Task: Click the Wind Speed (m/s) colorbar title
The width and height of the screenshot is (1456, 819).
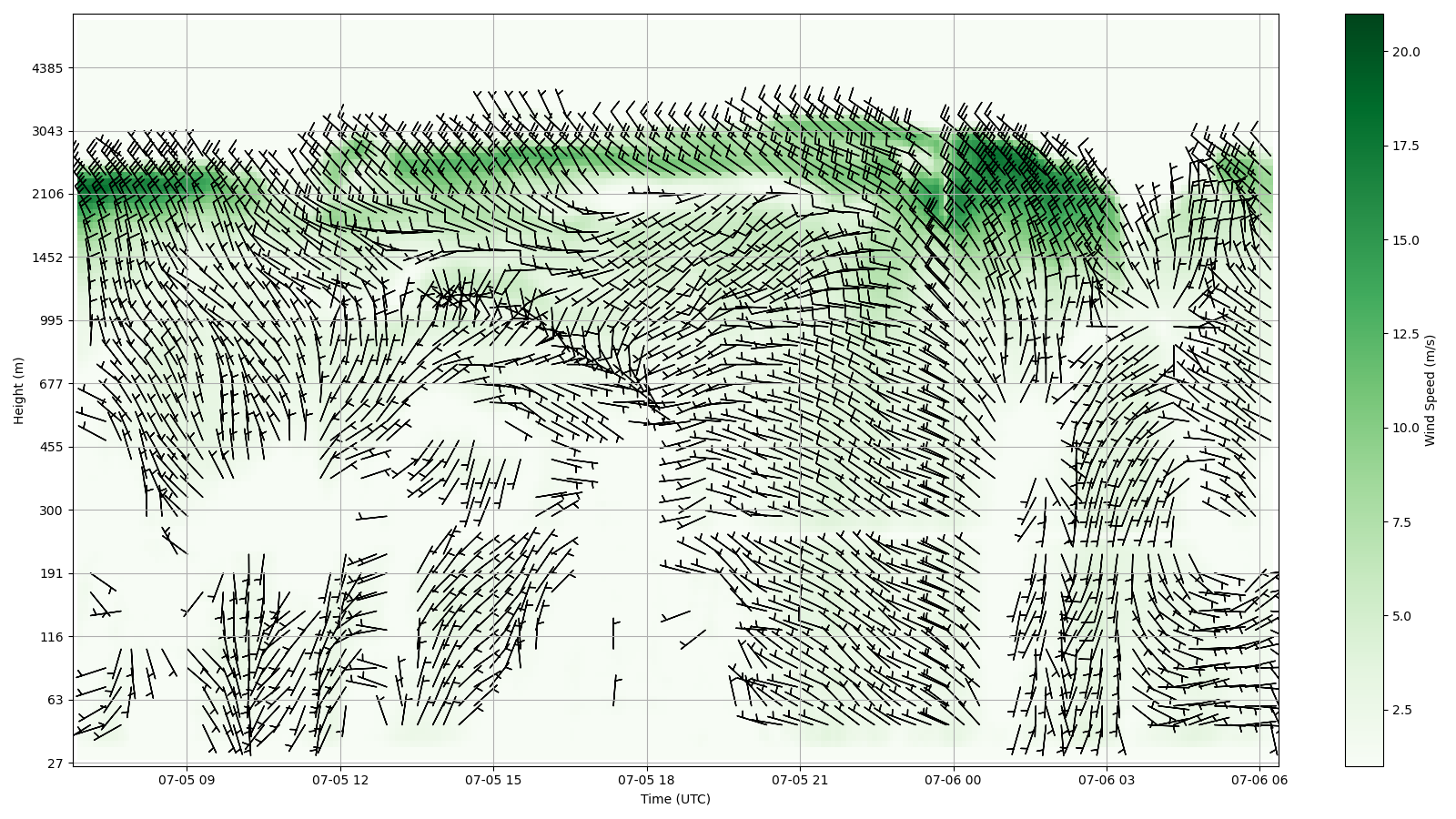Action: click(x=1430, y=389)
